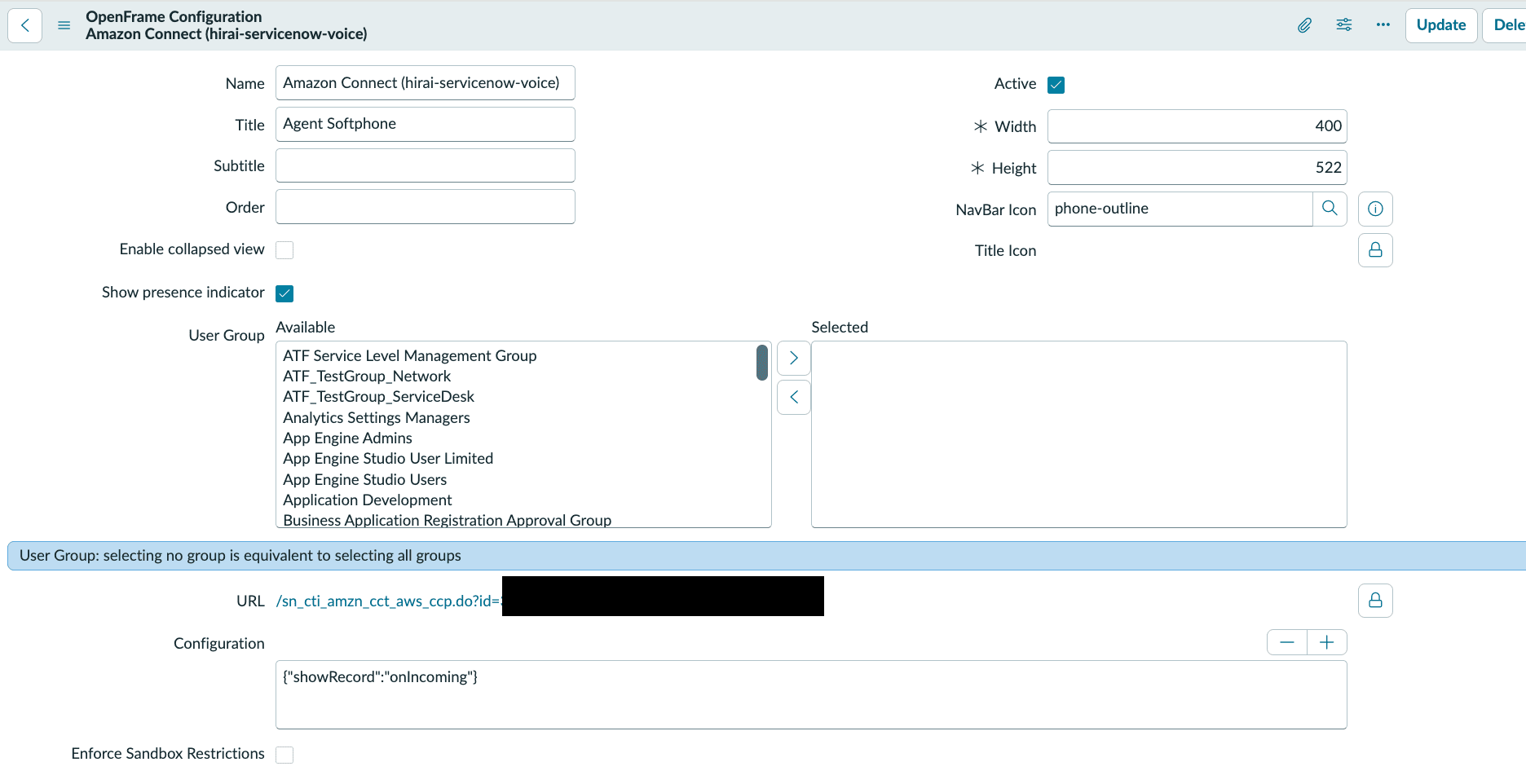Open the personalize form sliders icon
Image resolution: width=1526 pixels, height=784 pixels.
coord(1344,25)
